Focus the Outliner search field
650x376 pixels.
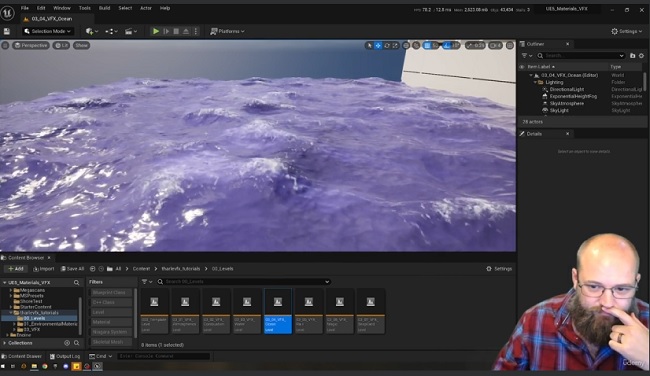pos(581,56)
